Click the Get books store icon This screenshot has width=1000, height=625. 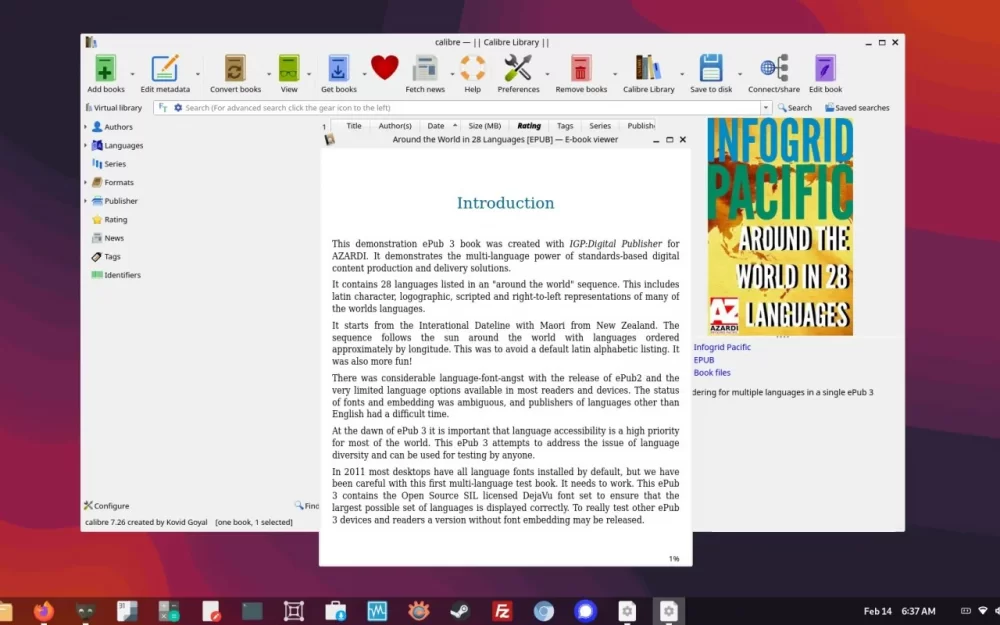click(338, 68)
